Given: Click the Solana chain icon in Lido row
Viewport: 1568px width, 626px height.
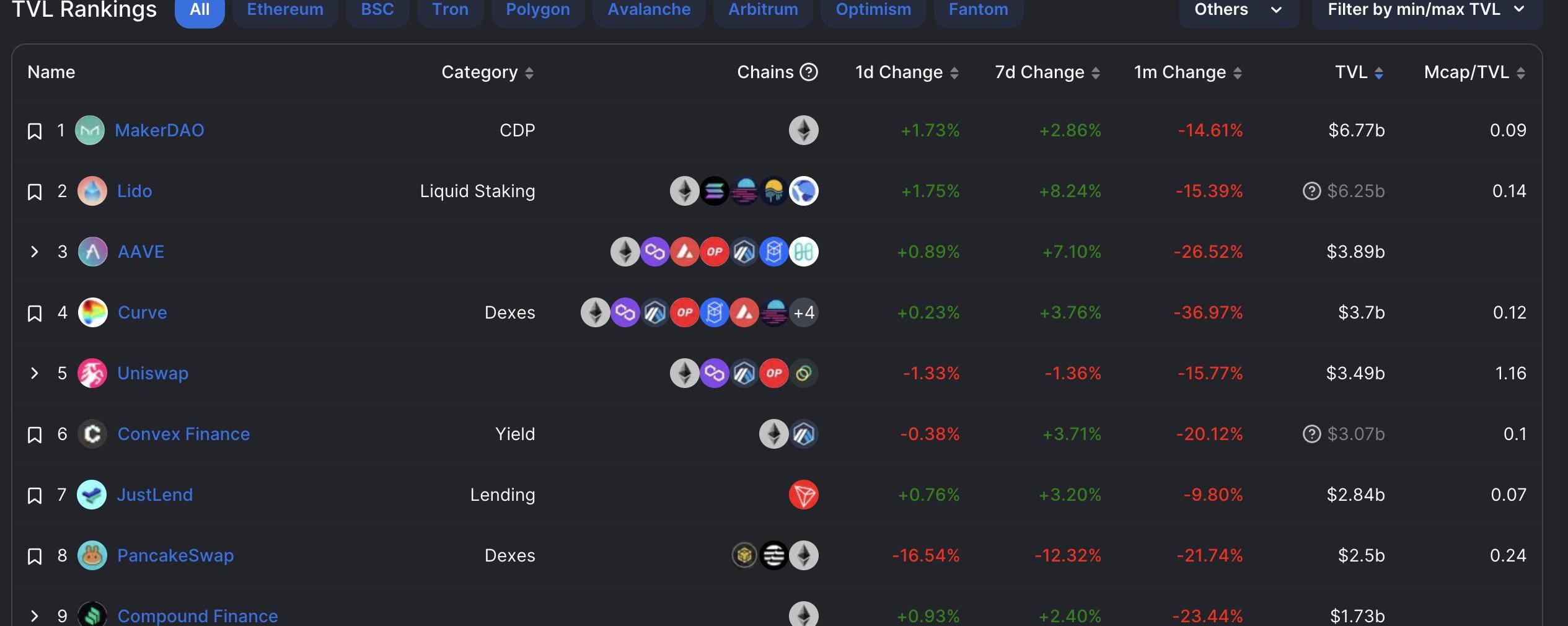Looking at the screenshot, I should 715,191.
